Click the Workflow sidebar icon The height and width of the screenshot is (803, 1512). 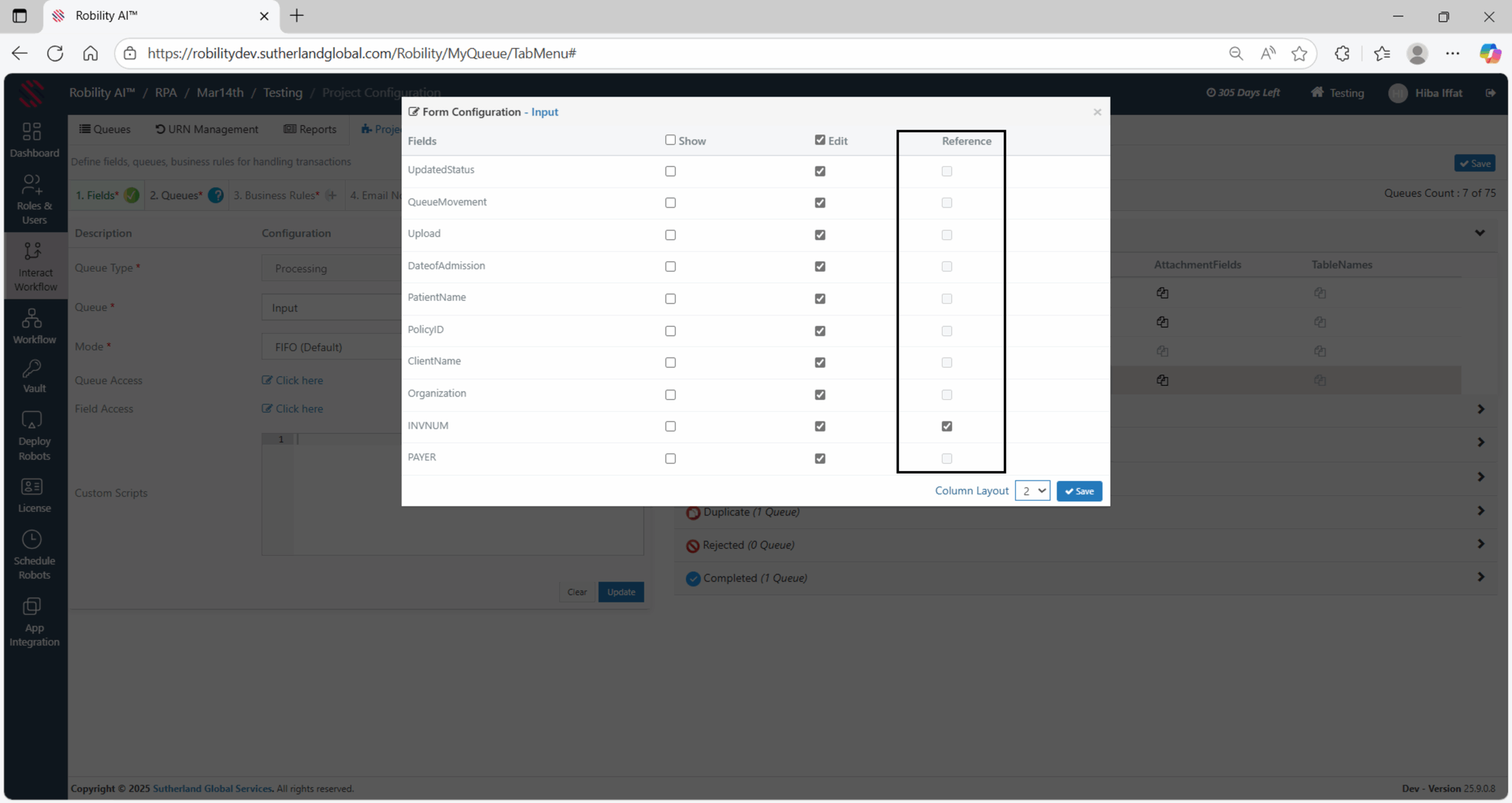(32, 319)
